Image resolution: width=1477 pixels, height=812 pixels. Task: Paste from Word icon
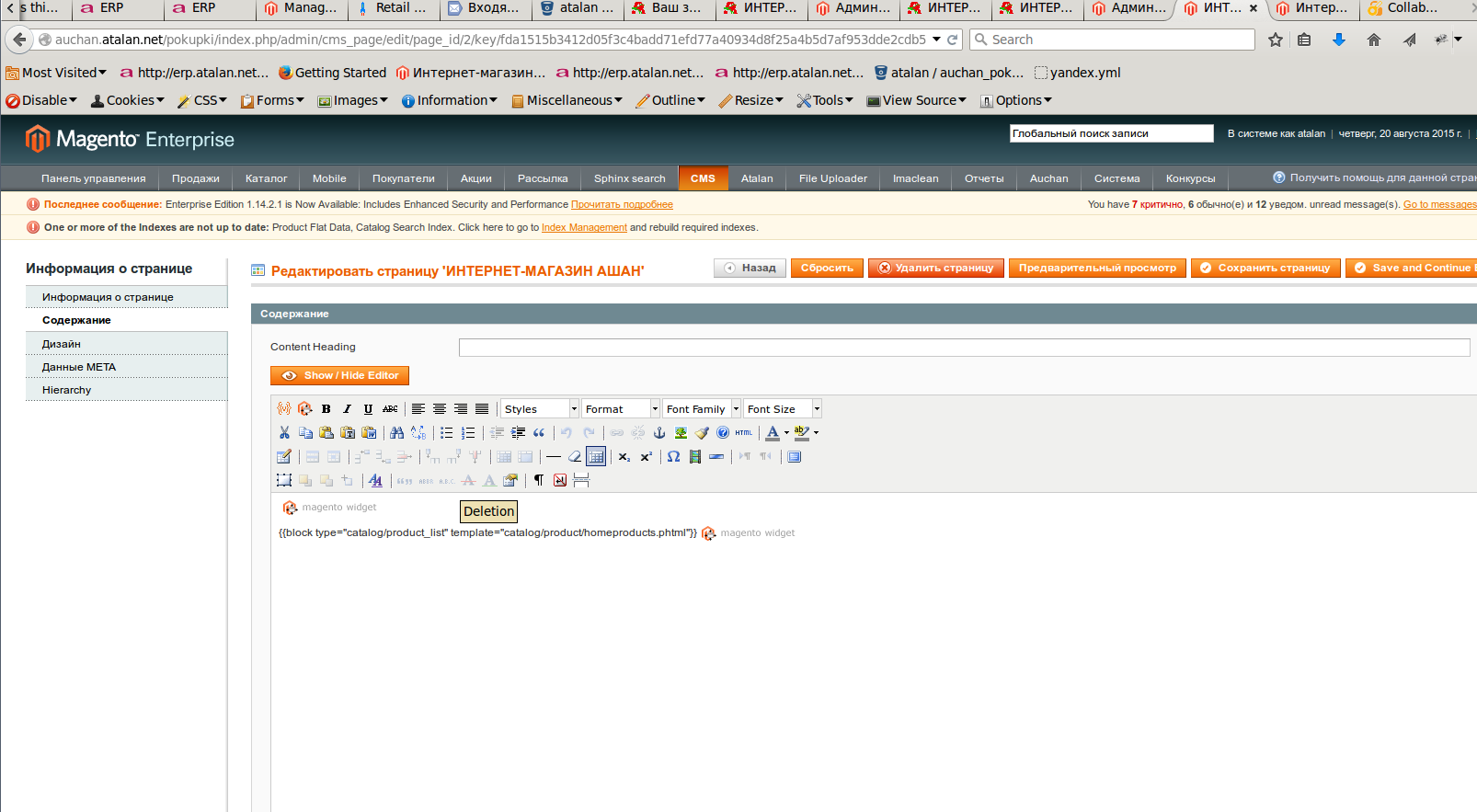[369, 432]
